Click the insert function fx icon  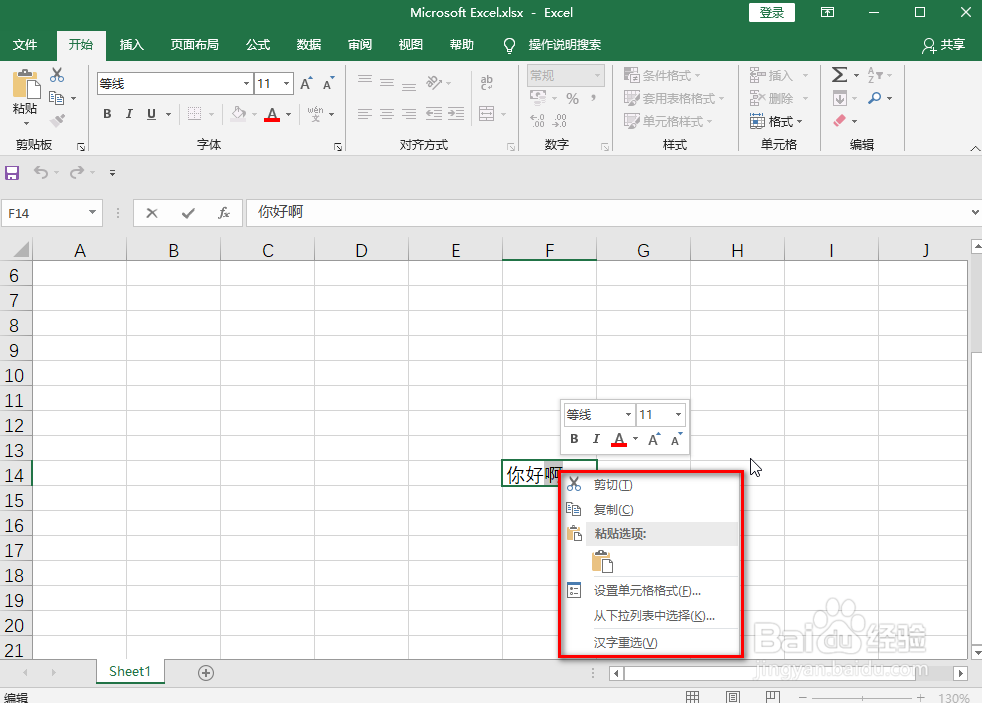coord(224,213)
